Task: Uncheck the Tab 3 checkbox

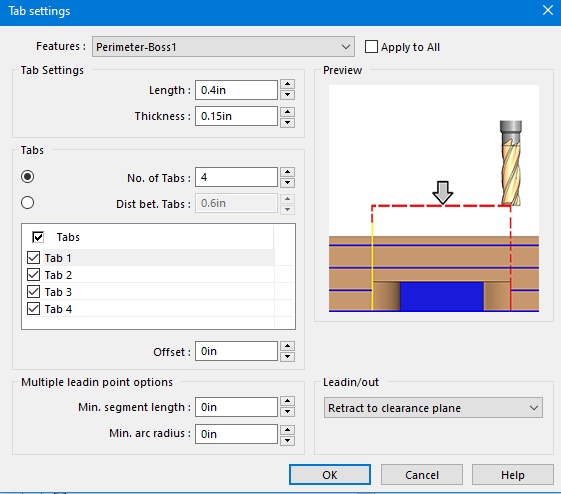Action: point(33,292)
